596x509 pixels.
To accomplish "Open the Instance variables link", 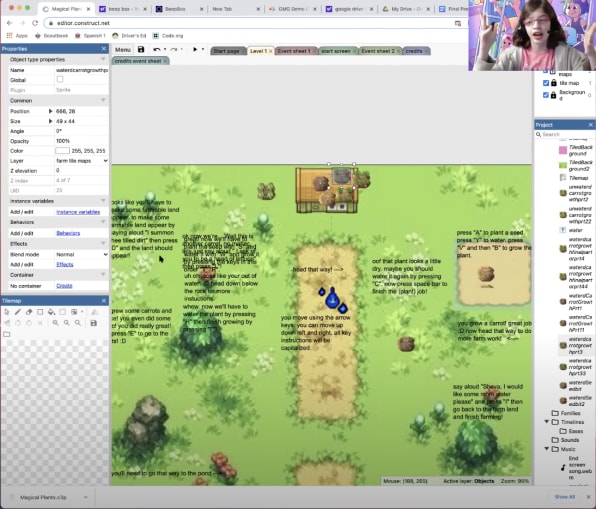I will pos(78,212).
